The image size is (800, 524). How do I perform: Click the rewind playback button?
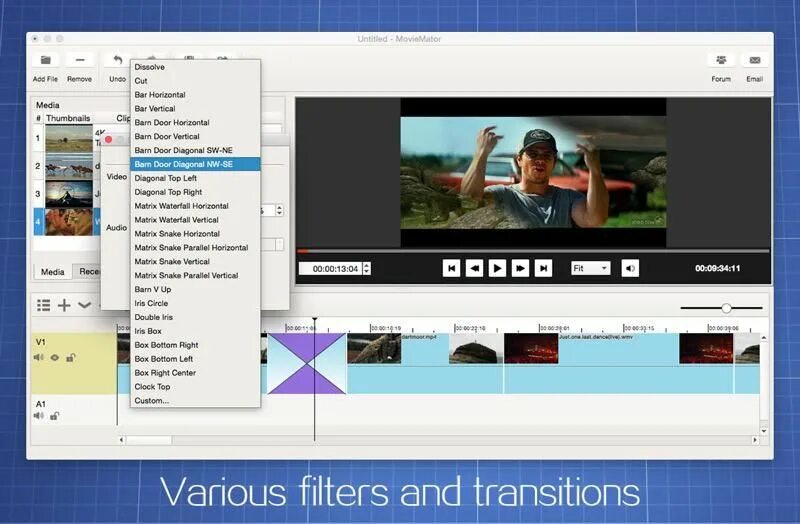point(474,268)
